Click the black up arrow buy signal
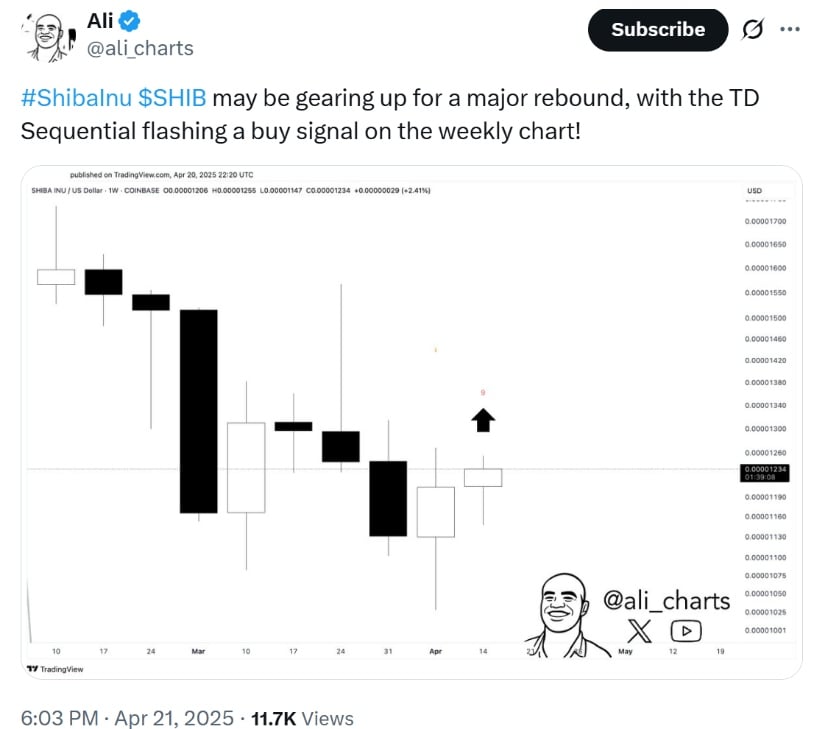Screen dimensions: 825x729 [483, 421]
